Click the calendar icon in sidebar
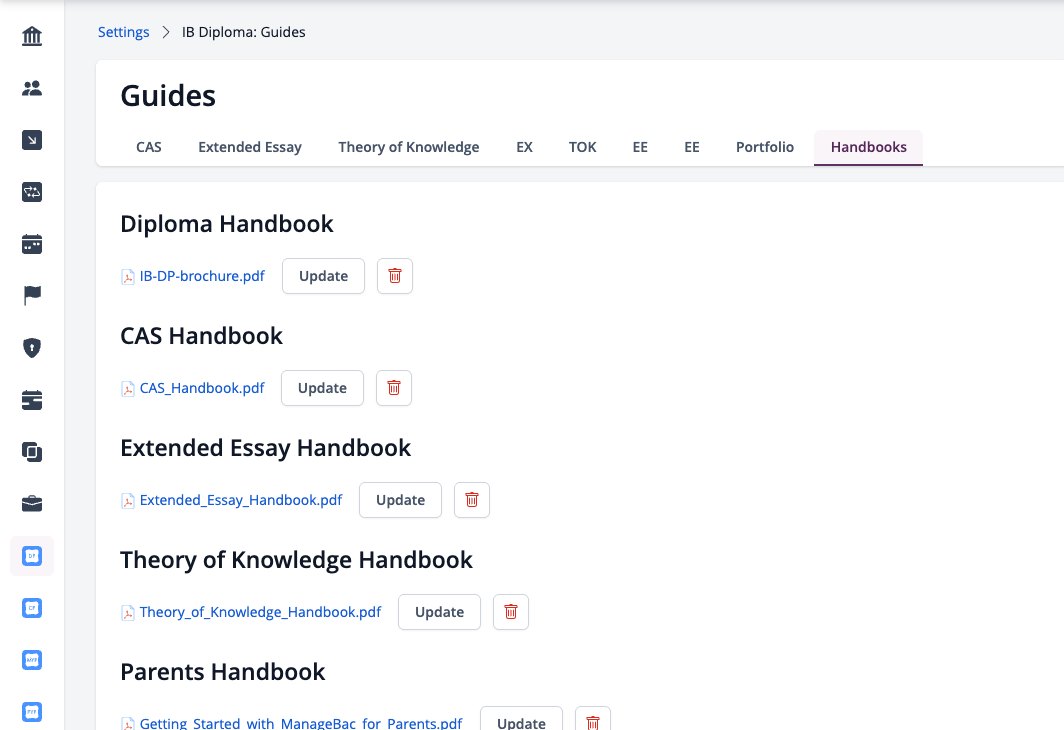Viewport: 1064px width, 730px height. pyautogui.click(x=32, y=244)
